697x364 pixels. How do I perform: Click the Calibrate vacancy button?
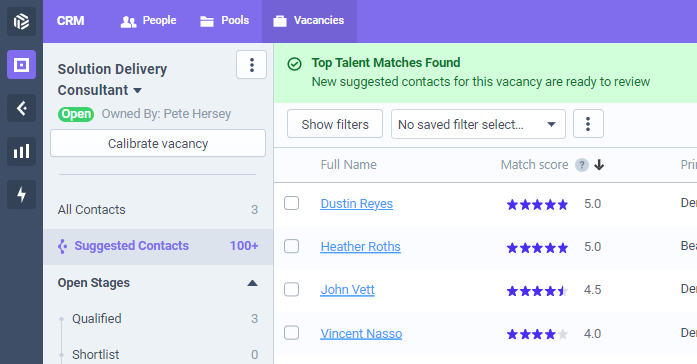158,144
